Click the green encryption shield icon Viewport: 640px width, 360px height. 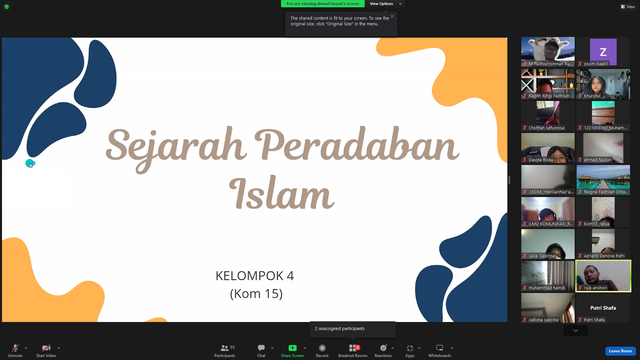7,7
